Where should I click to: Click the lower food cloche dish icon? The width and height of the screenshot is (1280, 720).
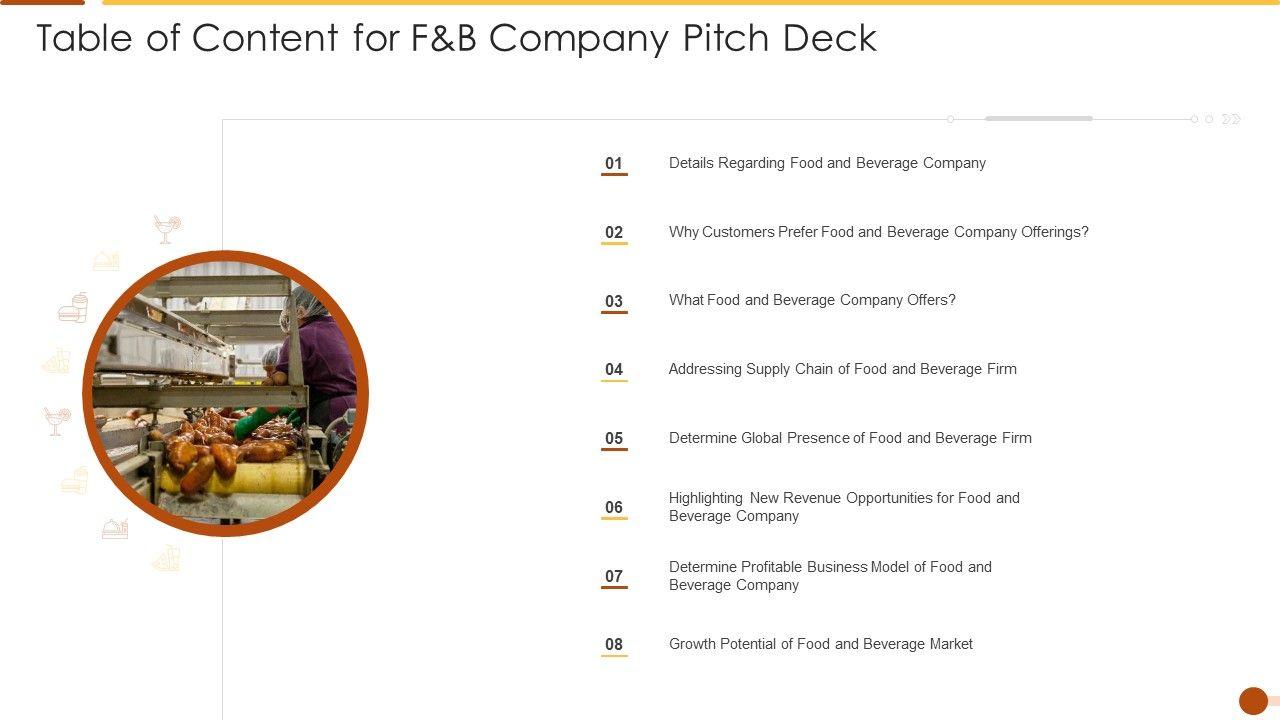115,529
